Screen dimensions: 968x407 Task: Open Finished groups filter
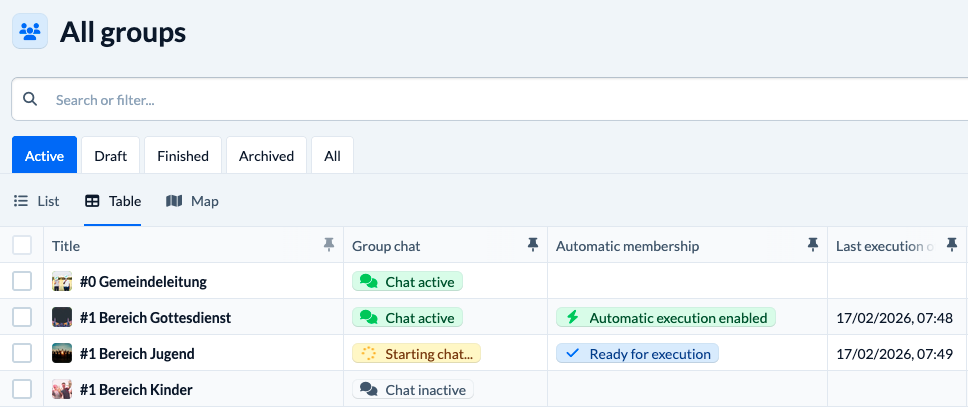click(x=183, y=156)
